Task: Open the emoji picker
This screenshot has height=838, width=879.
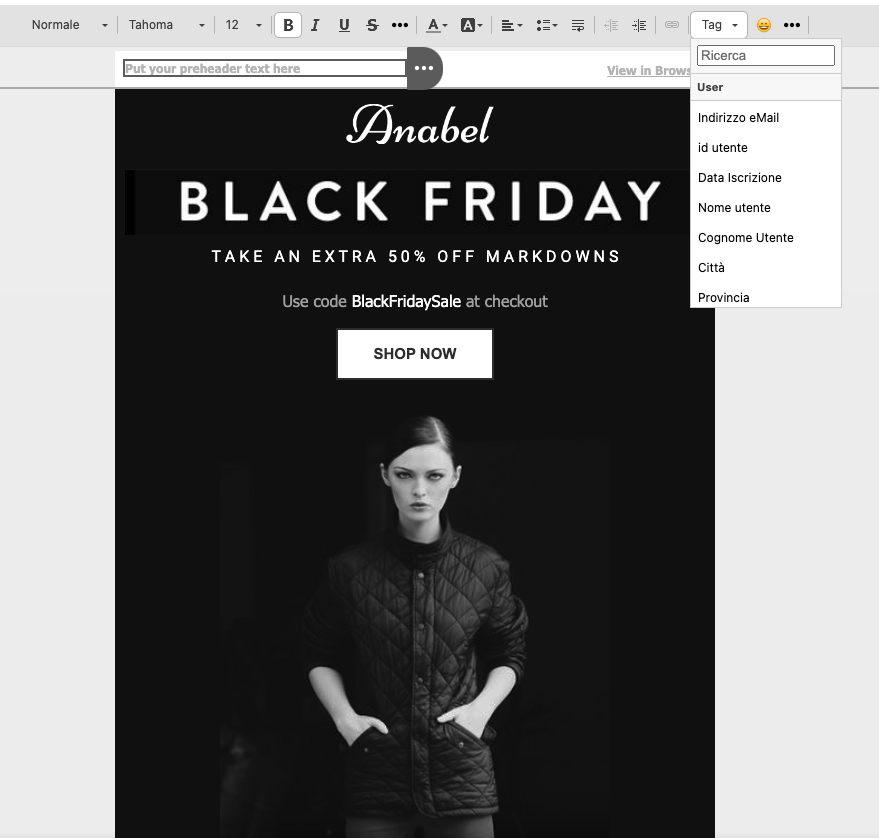Action: tap(764, 25)
